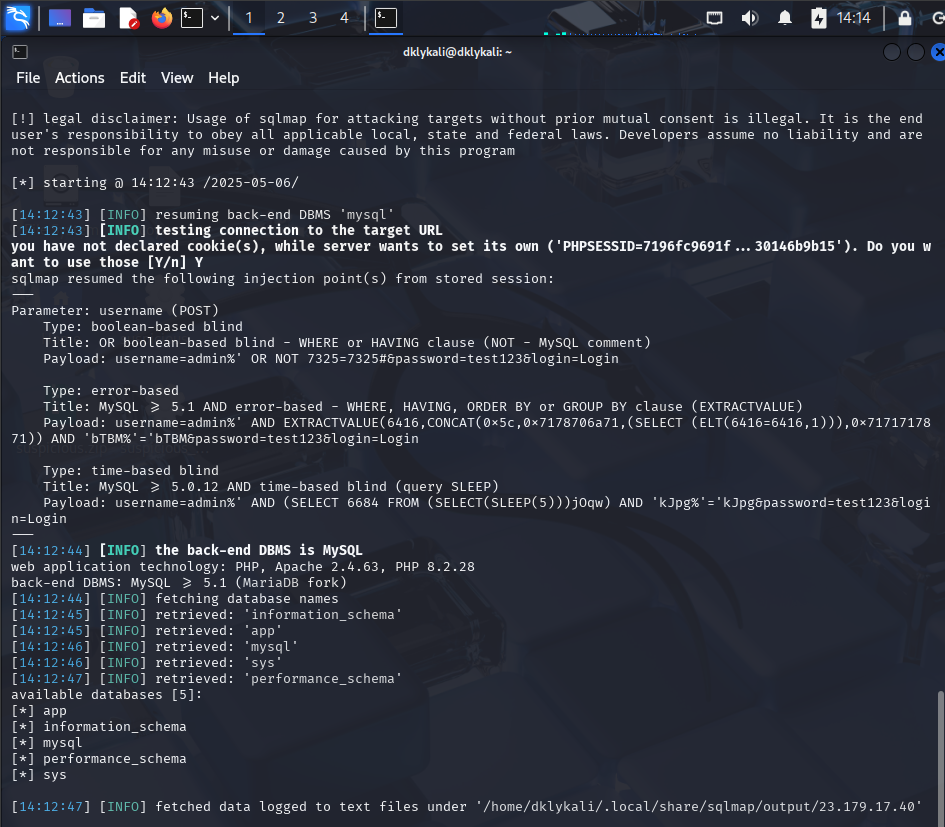Select the running terminal taskbar button

(386, 18)
